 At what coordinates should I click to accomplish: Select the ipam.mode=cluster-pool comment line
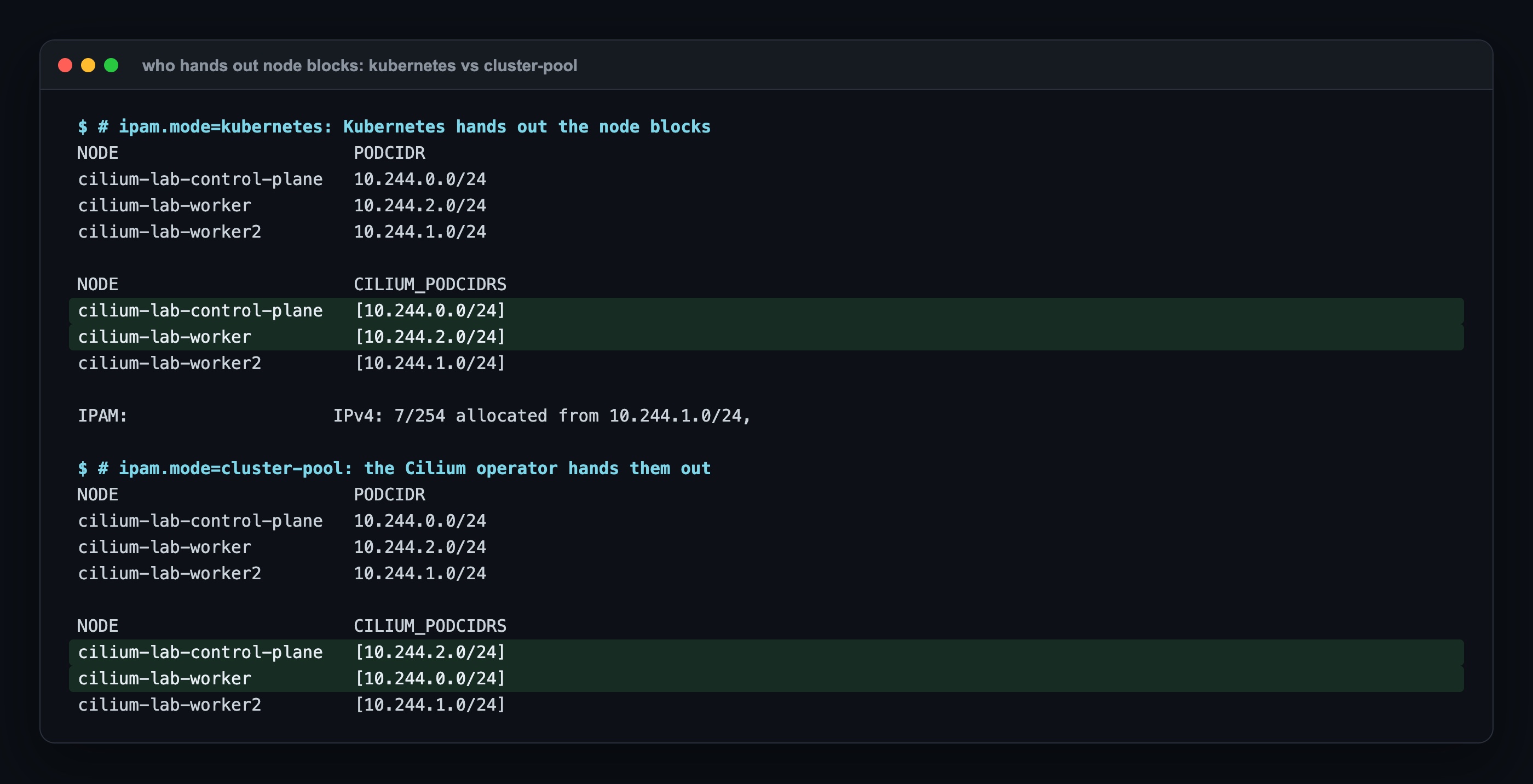tap(394, 469)
